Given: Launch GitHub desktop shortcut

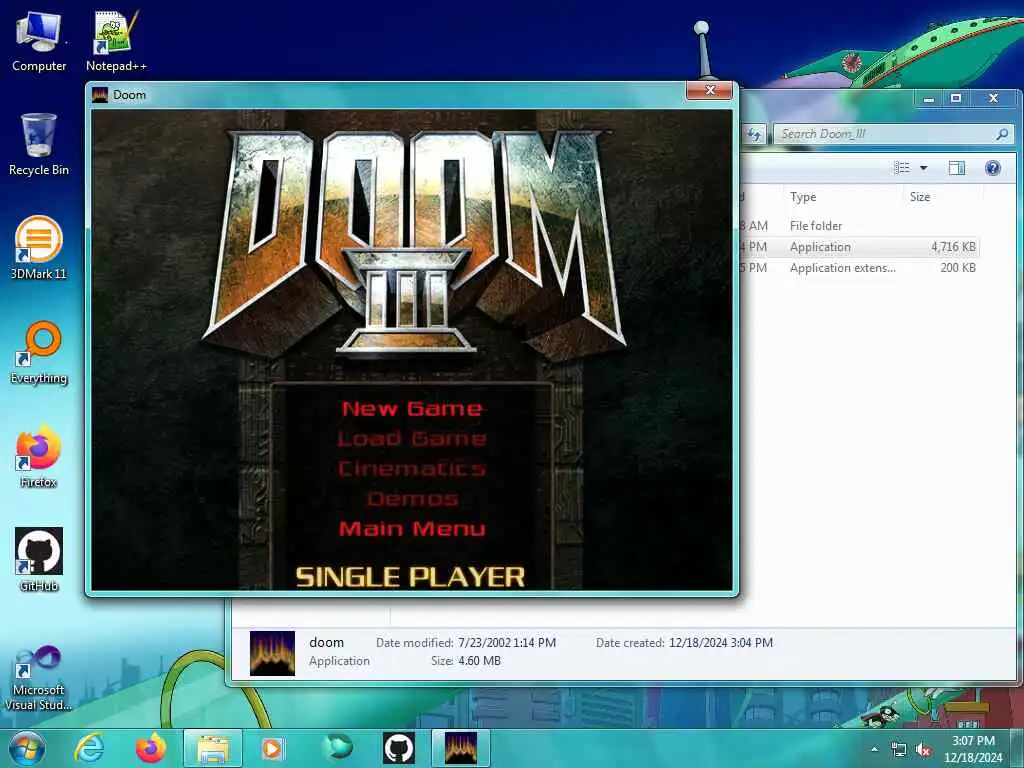Looking at the screenshot, I should click(39, 560).
